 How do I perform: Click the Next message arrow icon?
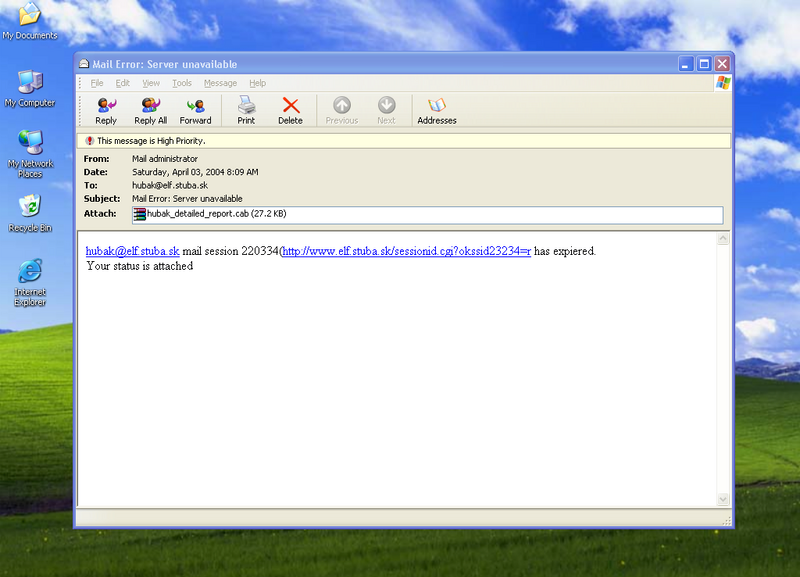(386, 105)
